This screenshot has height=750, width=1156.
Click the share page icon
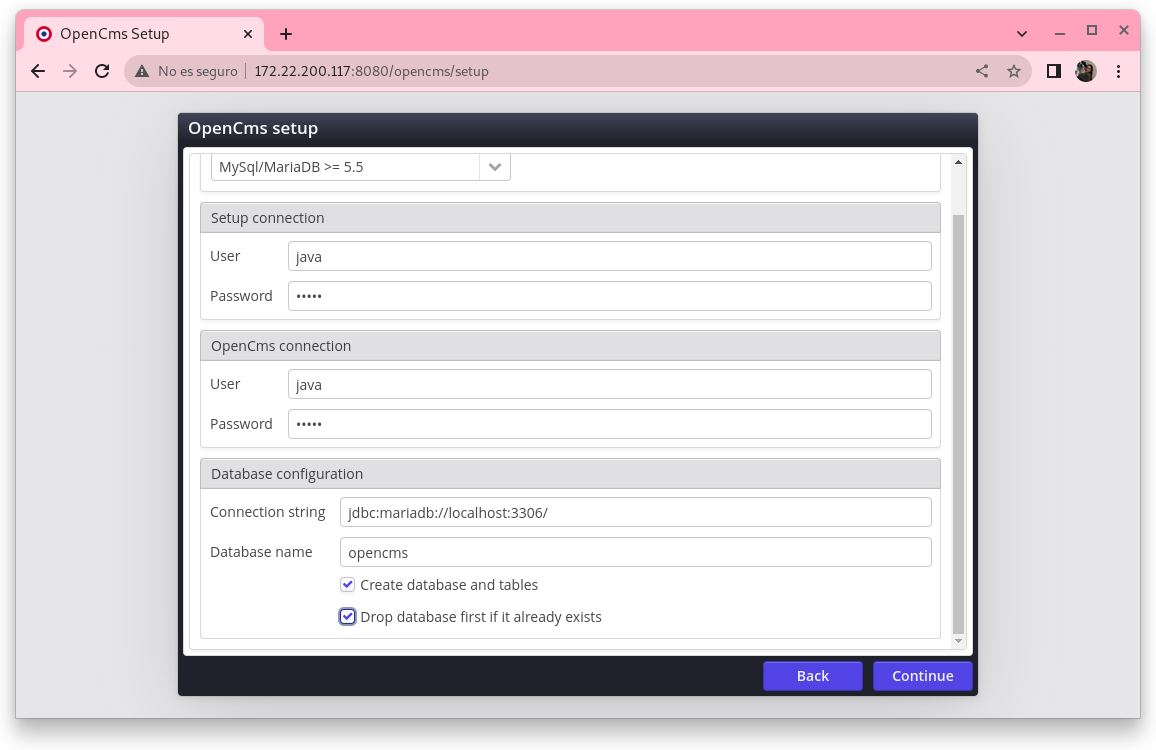click(x=982, y=71)
